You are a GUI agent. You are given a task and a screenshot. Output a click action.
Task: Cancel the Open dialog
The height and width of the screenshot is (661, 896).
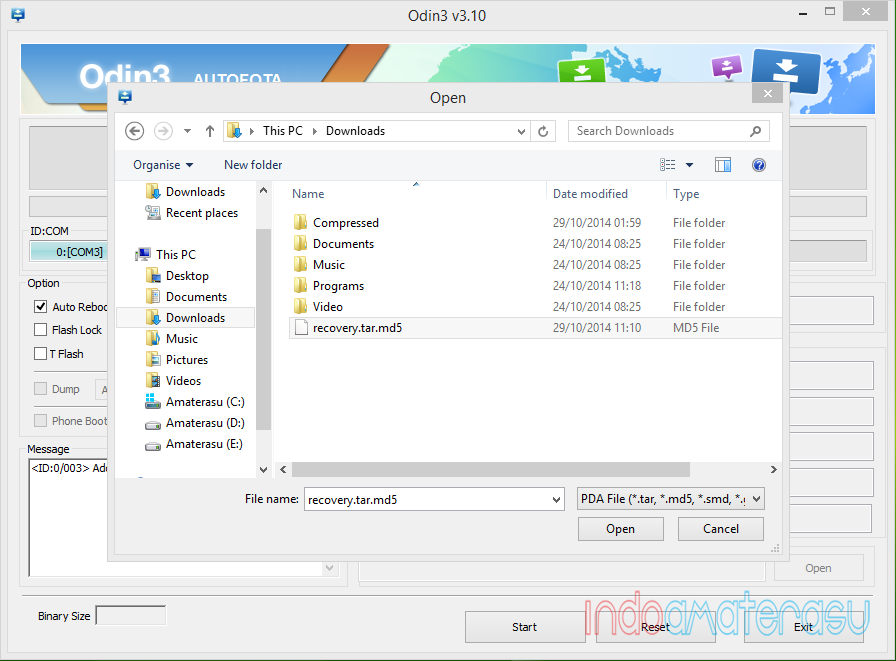pyautogui.click(x=721, y=529)
